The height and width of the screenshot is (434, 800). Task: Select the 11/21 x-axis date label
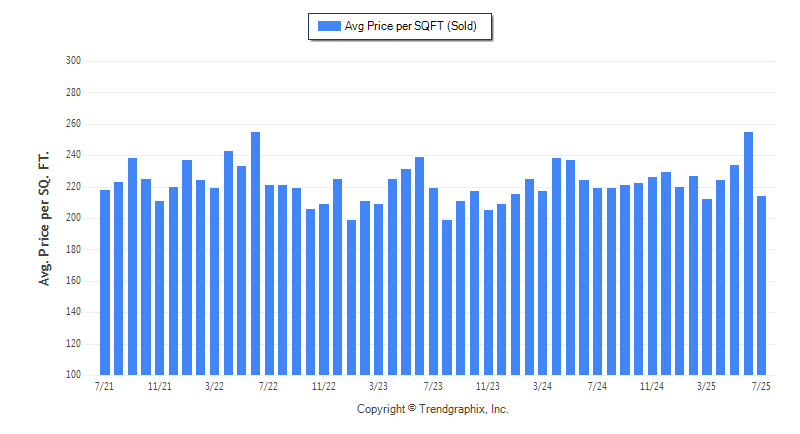[x=160, y=387]
